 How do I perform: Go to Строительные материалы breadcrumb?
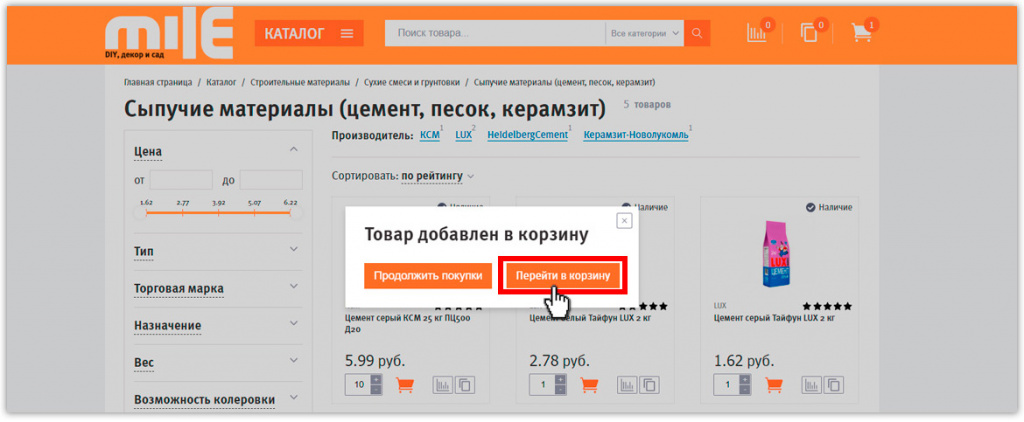[300, 82]
